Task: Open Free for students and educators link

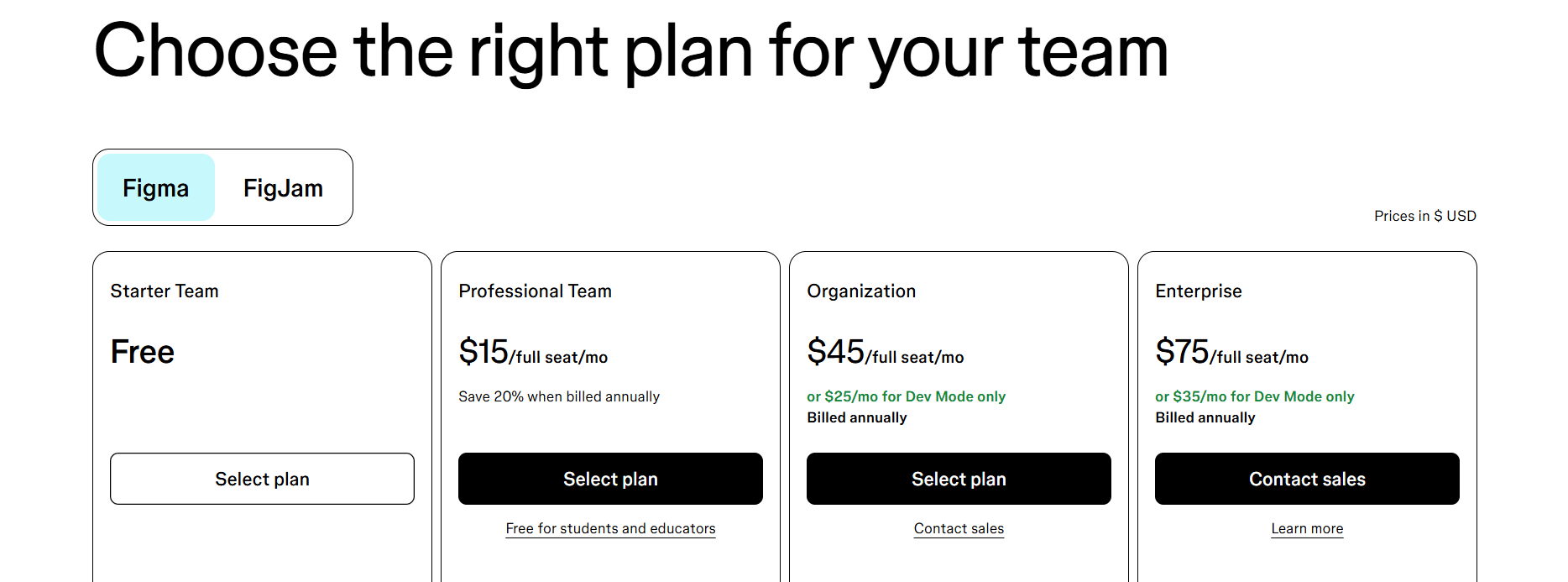Action: 610,528
